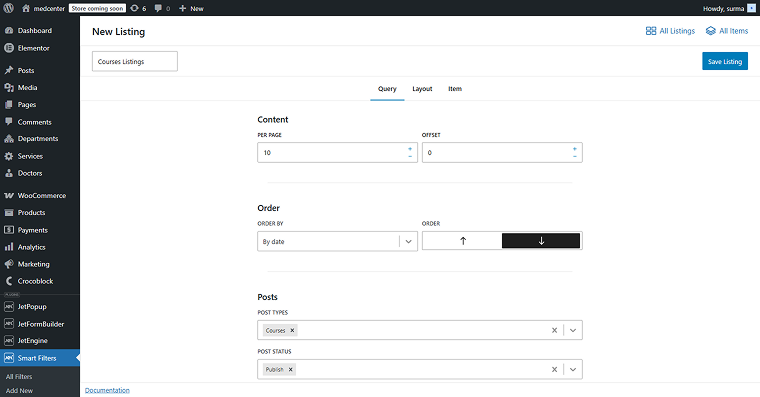
Task: Open the medcenter site home icon
Action: coord(26,8)
